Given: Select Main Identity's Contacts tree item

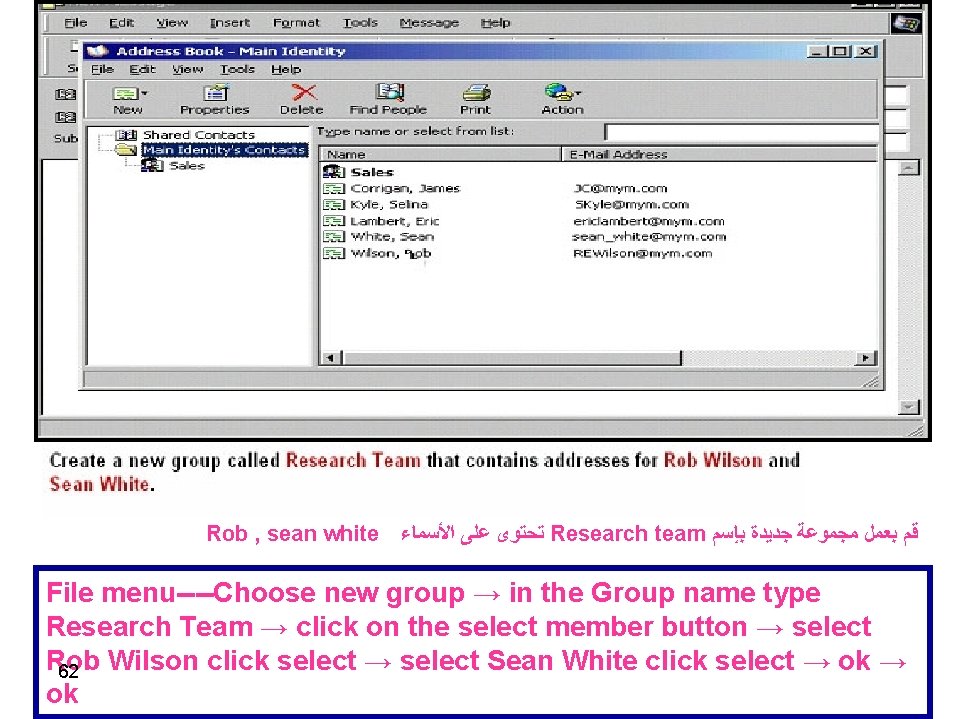Looking at the screenshot, I should click(224, 150).
